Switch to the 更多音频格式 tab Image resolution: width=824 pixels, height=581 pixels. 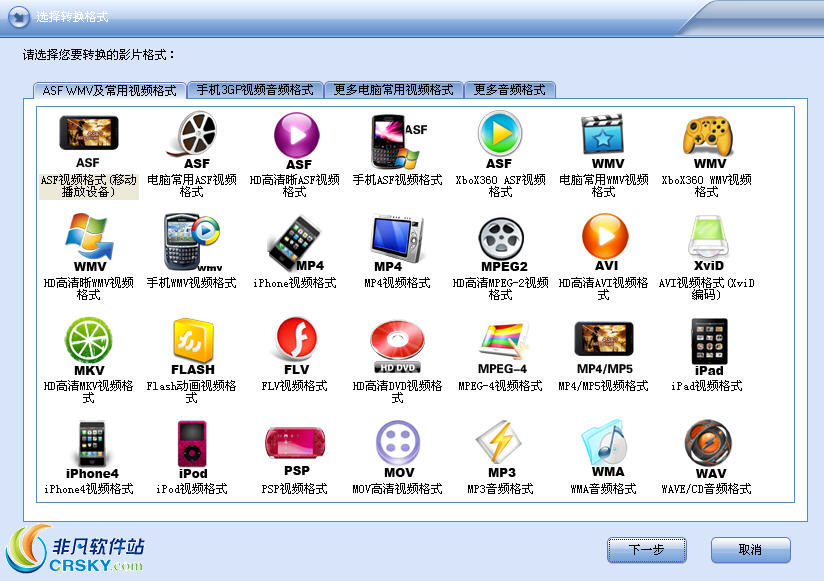tap(510, 90)
